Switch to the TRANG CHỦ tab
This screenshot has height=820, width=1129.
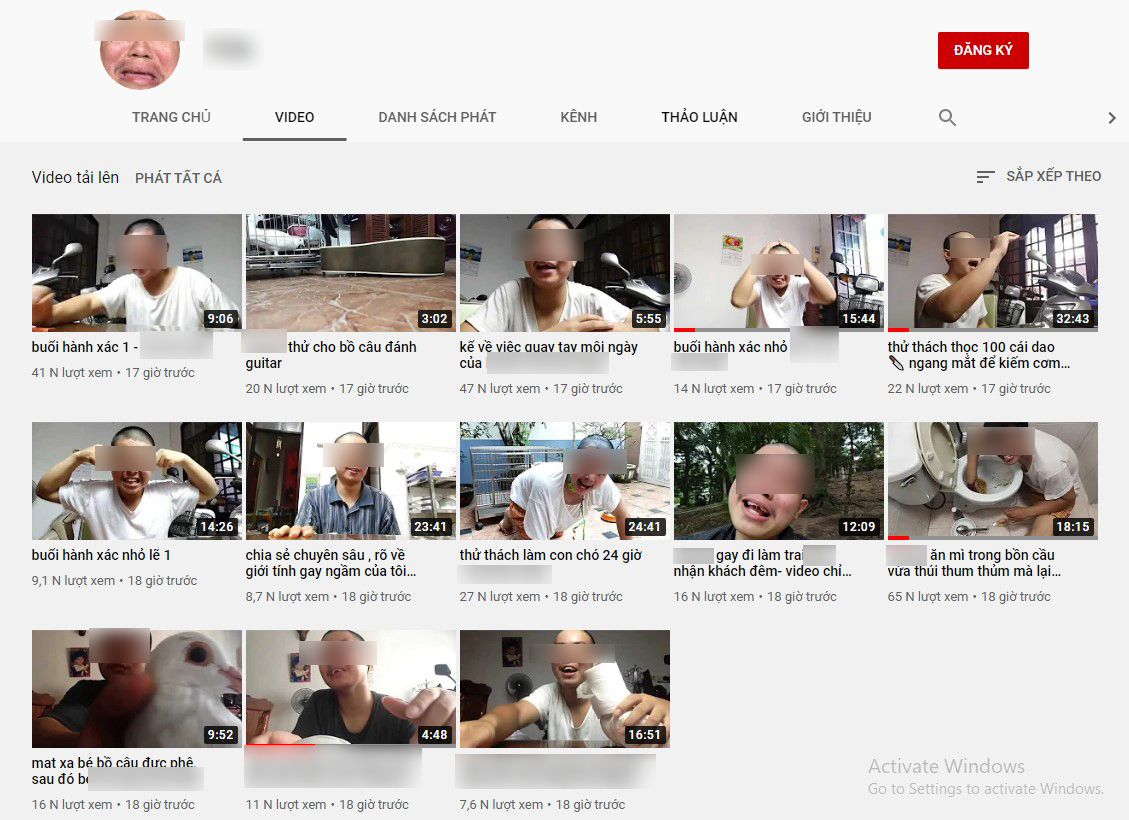[x=170, y=116]
